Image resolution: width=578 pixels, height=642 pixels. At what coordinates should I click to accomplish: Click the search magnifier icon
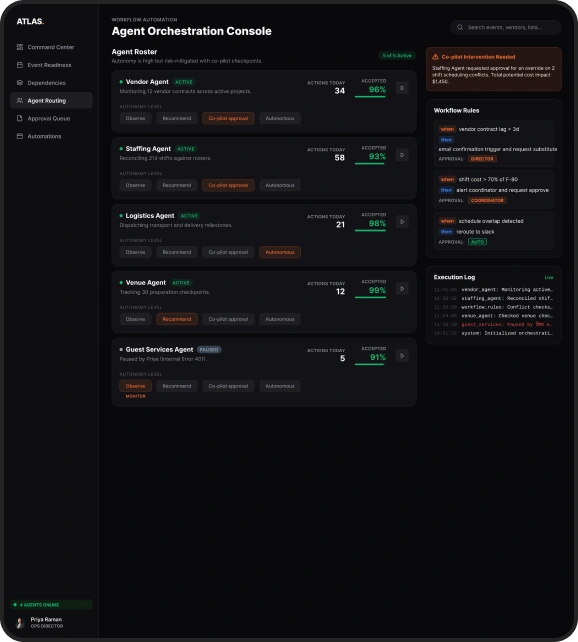[460, 27]
